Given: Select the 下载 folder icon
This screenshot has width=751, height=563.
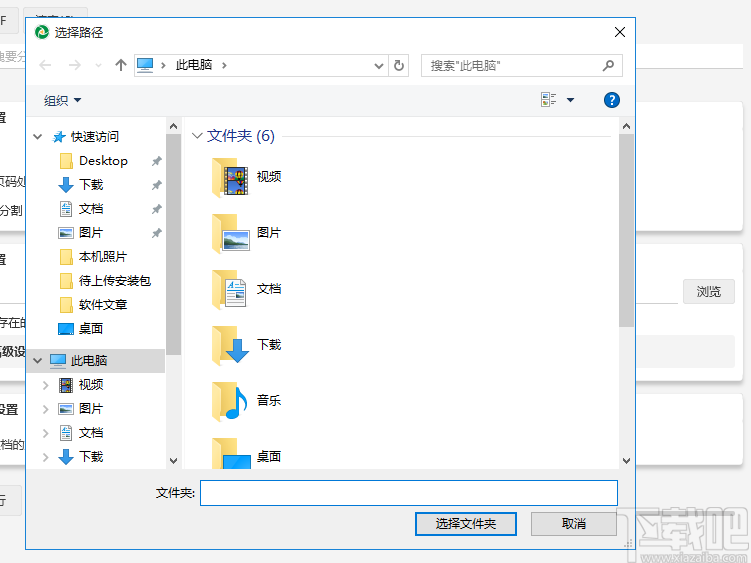Looking at the screenshot, I should [230, 345].
